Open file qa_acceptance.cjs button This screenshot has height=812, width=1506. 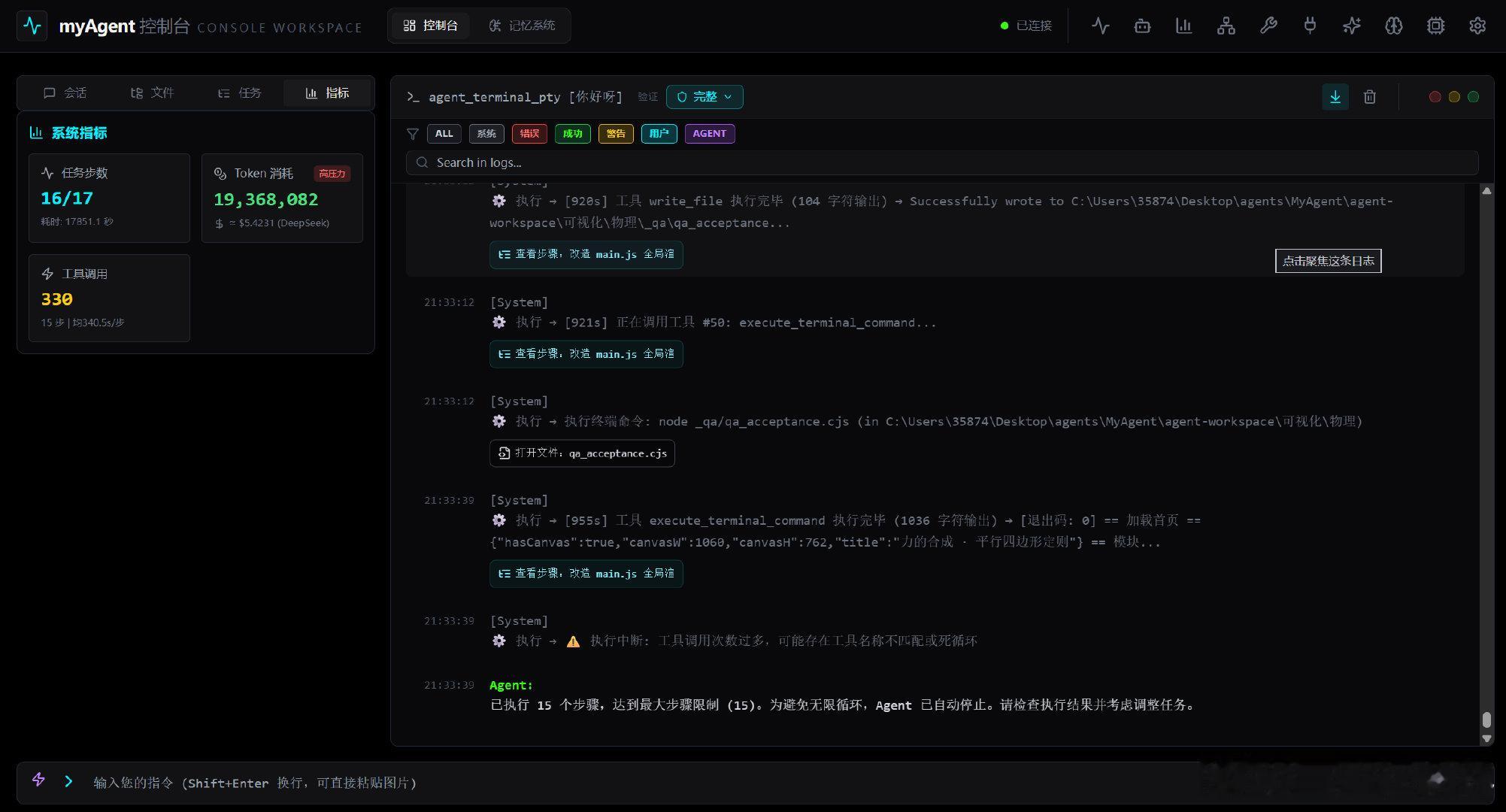point(582,453)
